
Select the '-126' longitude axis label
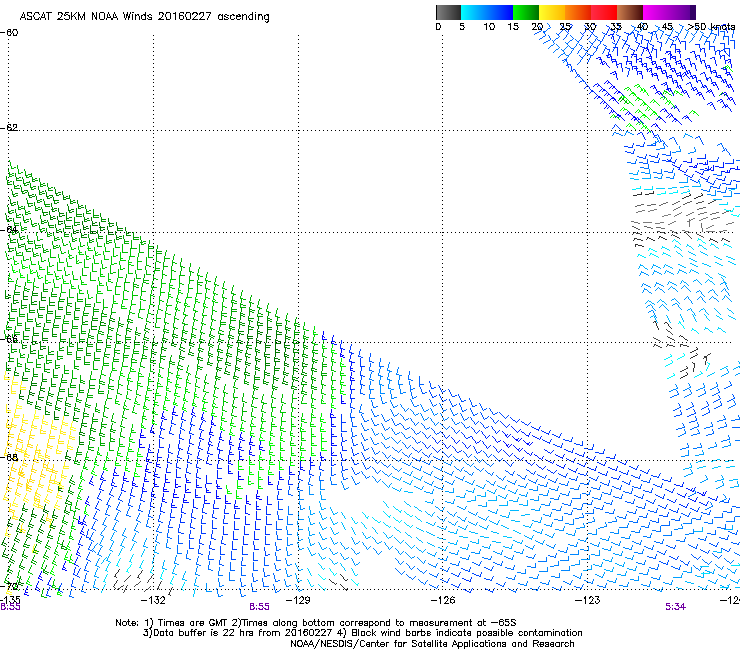(x=443, y=600)
